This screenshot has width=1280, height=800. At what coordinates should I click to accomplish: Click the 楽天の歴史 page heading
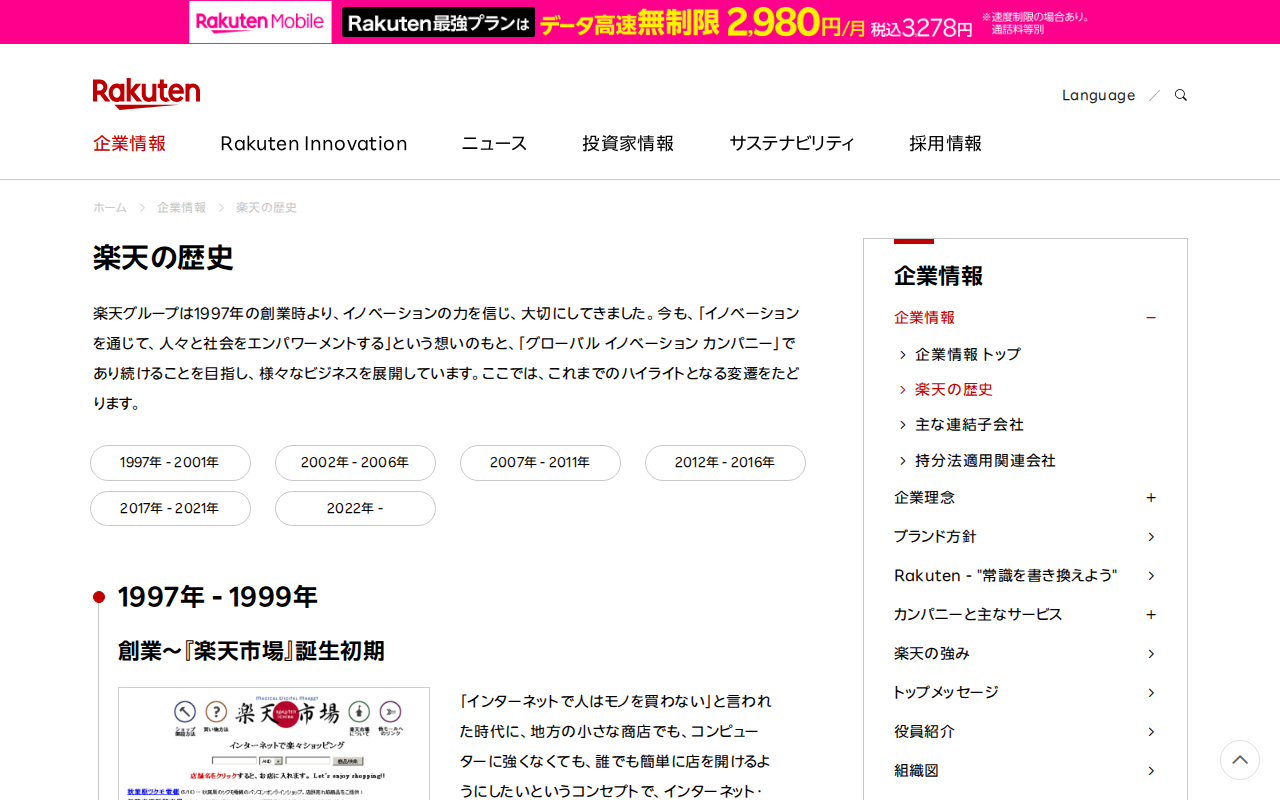coord(163,258)
